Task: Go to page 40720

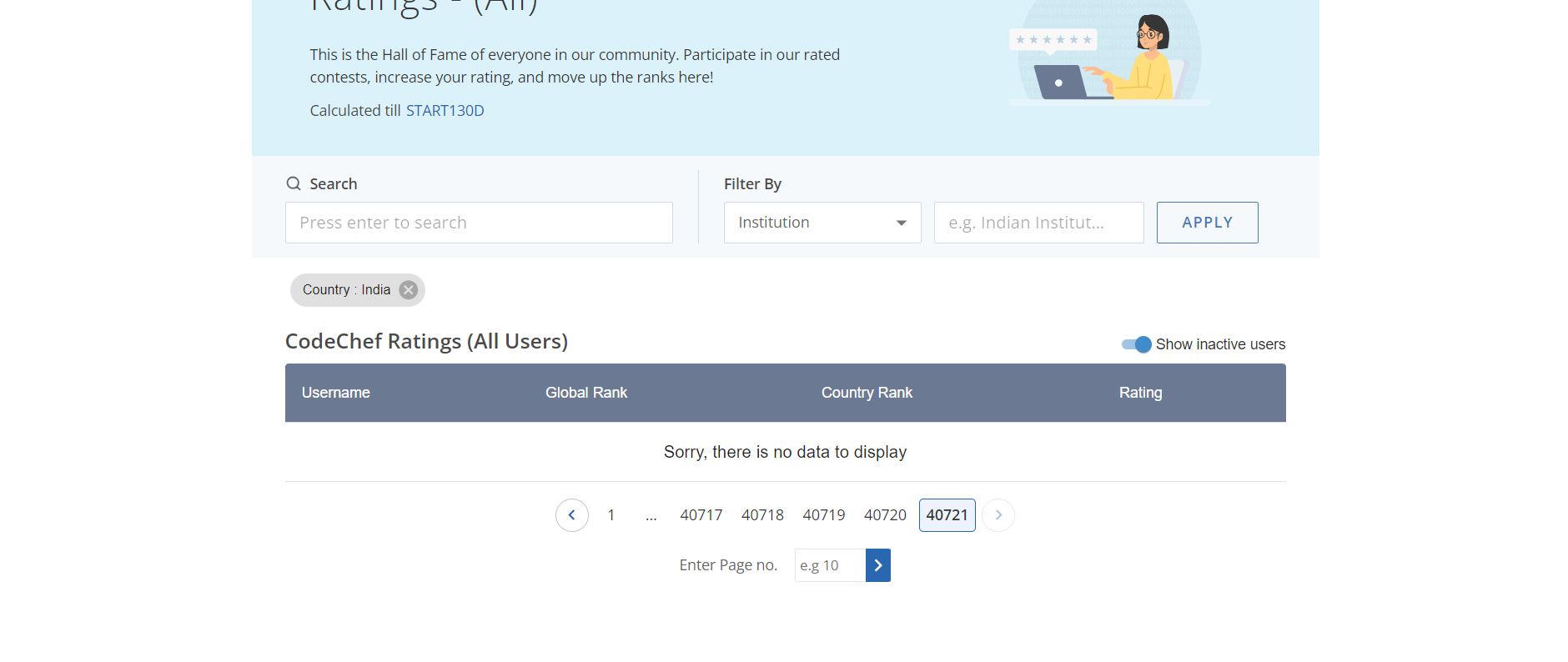Action: pyautogui.click(x=885, y=515)
